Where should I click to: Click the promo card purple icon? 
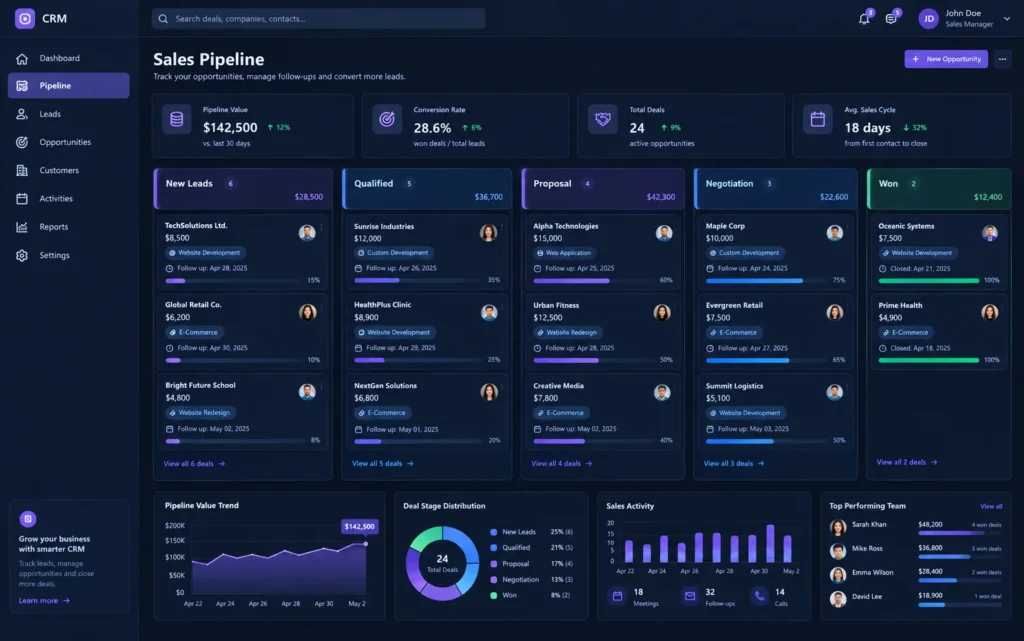[x=27, y=519]
